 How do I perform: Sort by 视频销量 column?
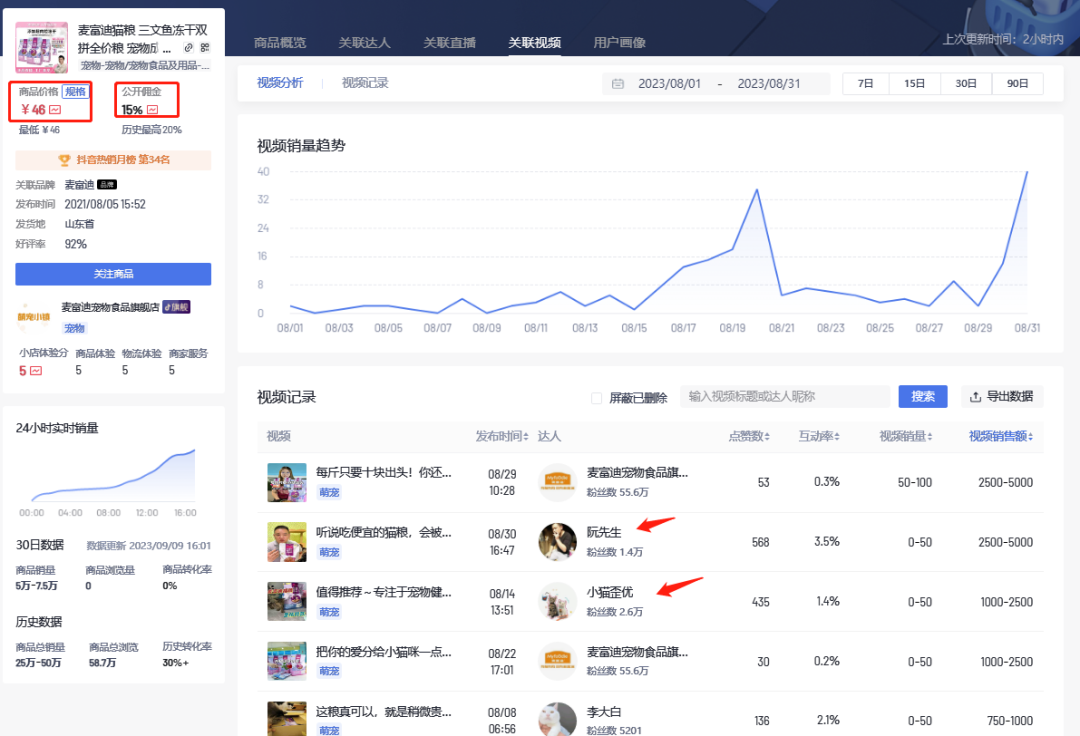pos(906,437)
